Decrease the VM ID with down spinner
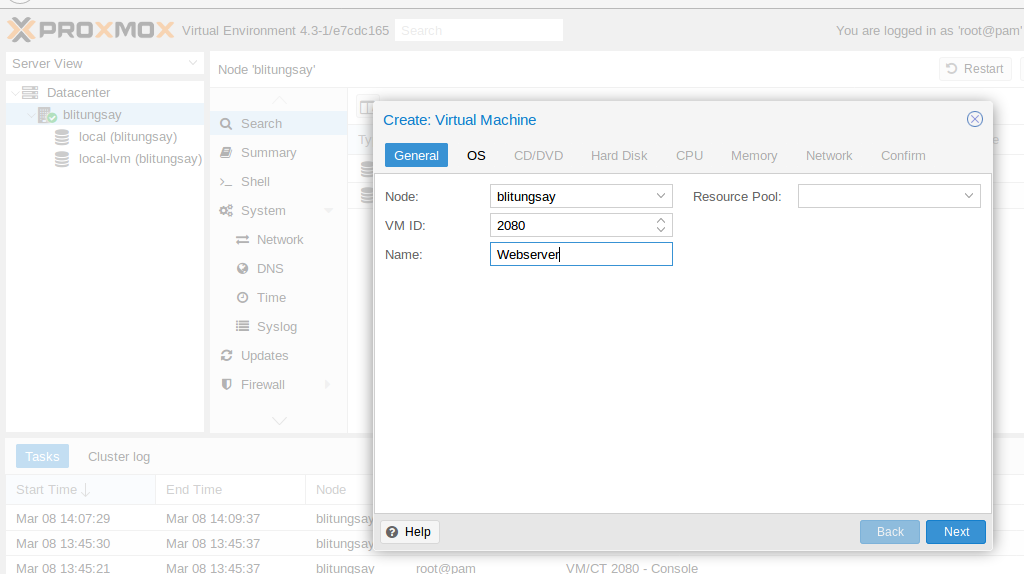Screen dimensions: 1024x574 [x=661, y=230]
